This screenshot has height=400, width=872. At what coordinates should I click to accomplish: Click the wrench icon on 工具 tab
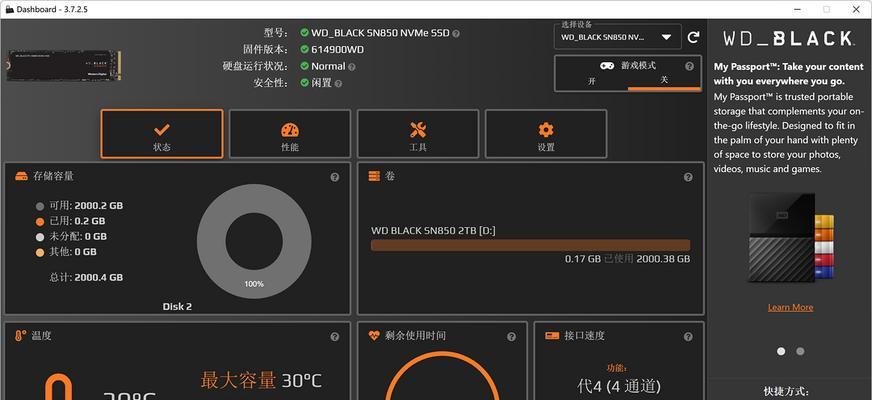coord(418,130)
